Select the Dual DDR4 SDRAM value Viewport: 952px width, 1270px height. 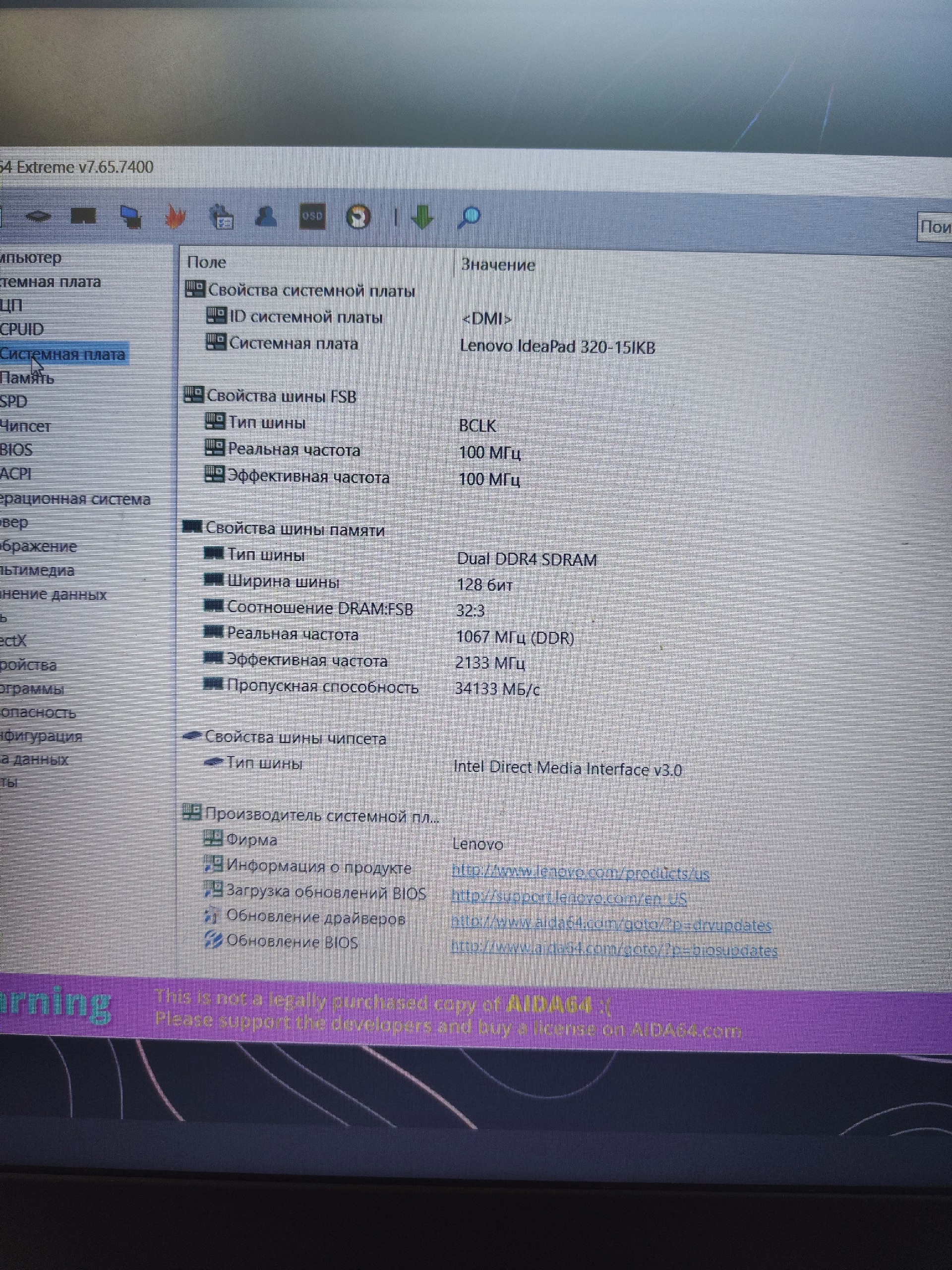(527, 559)
